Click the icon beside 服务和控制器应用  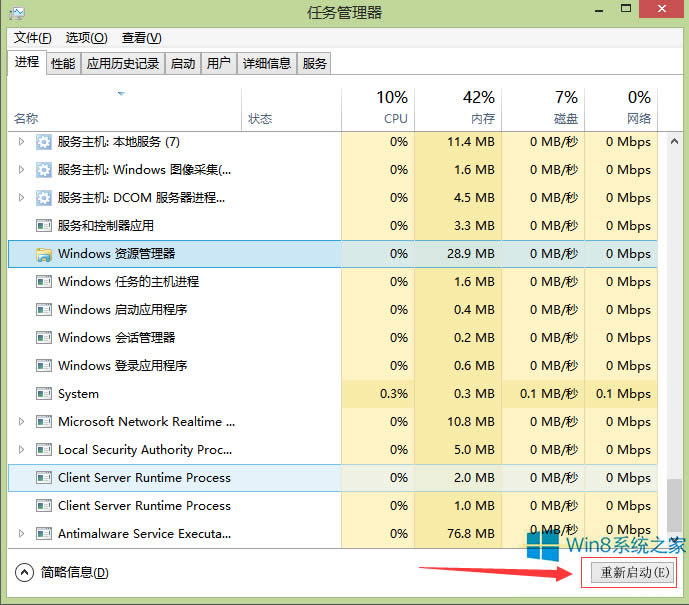[43, 226]
